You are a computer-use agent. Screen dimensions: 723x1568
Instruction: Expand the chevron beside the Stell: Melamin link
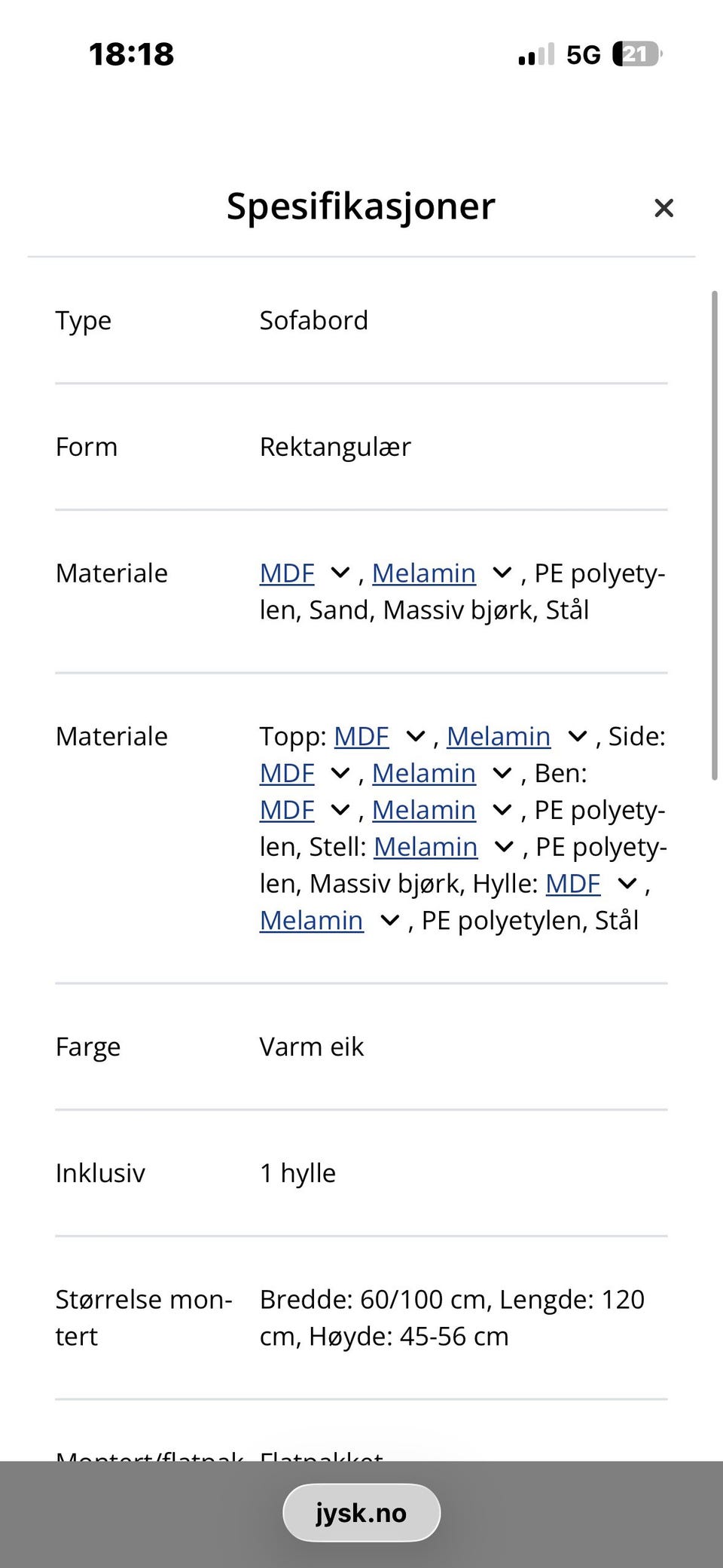(504, 847)
